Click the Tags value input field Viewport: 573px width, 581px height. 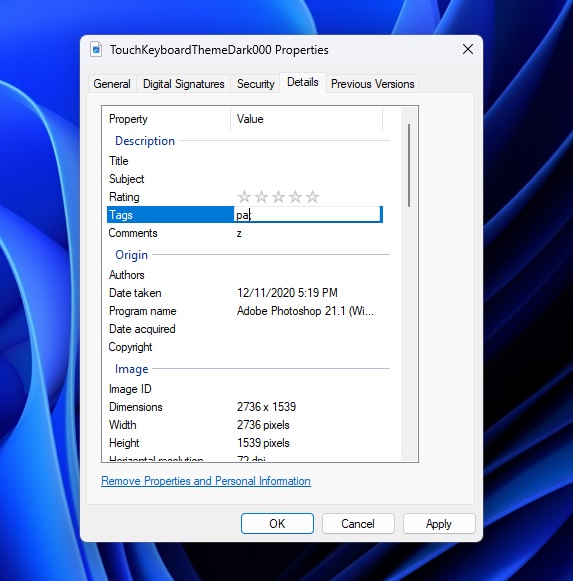point(308,215)
